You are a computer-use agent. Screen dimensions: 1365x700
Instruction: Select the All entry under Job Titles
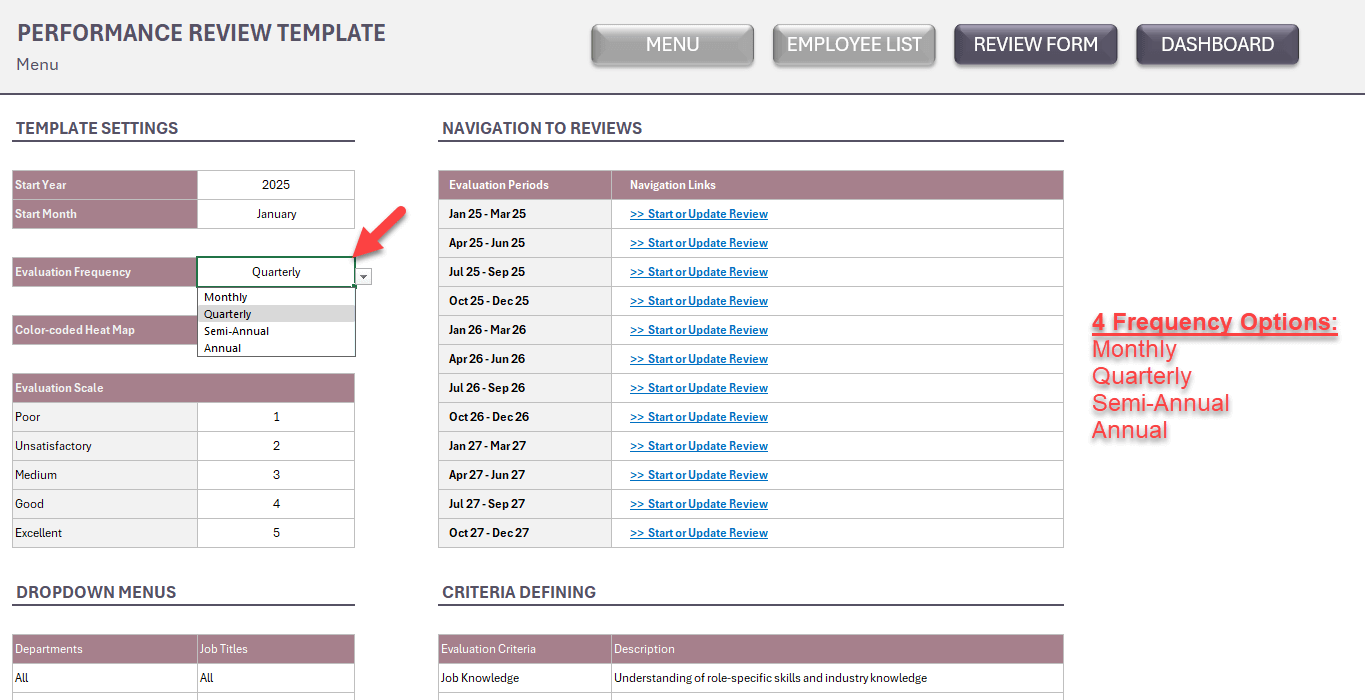pyautogui.click(x=276, y=678)
